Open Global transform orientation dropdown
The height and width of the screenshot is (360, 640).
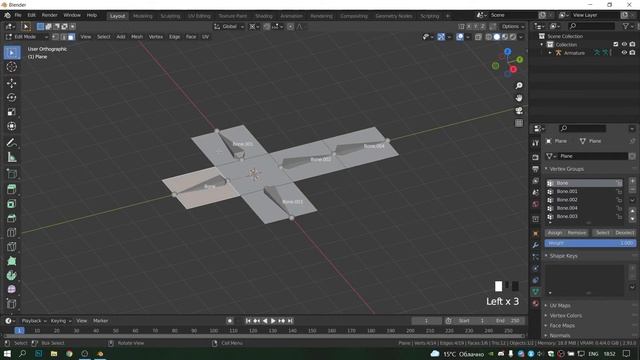tap(229, 27)
